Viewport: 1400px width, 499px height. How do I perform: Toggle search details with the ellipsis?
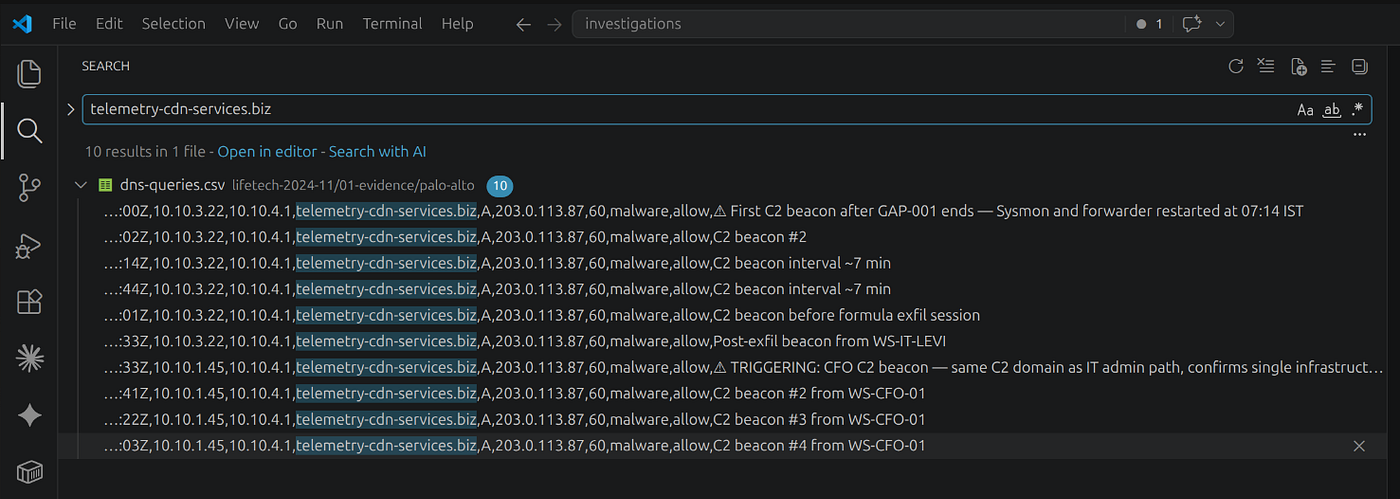click(1359, 134)
